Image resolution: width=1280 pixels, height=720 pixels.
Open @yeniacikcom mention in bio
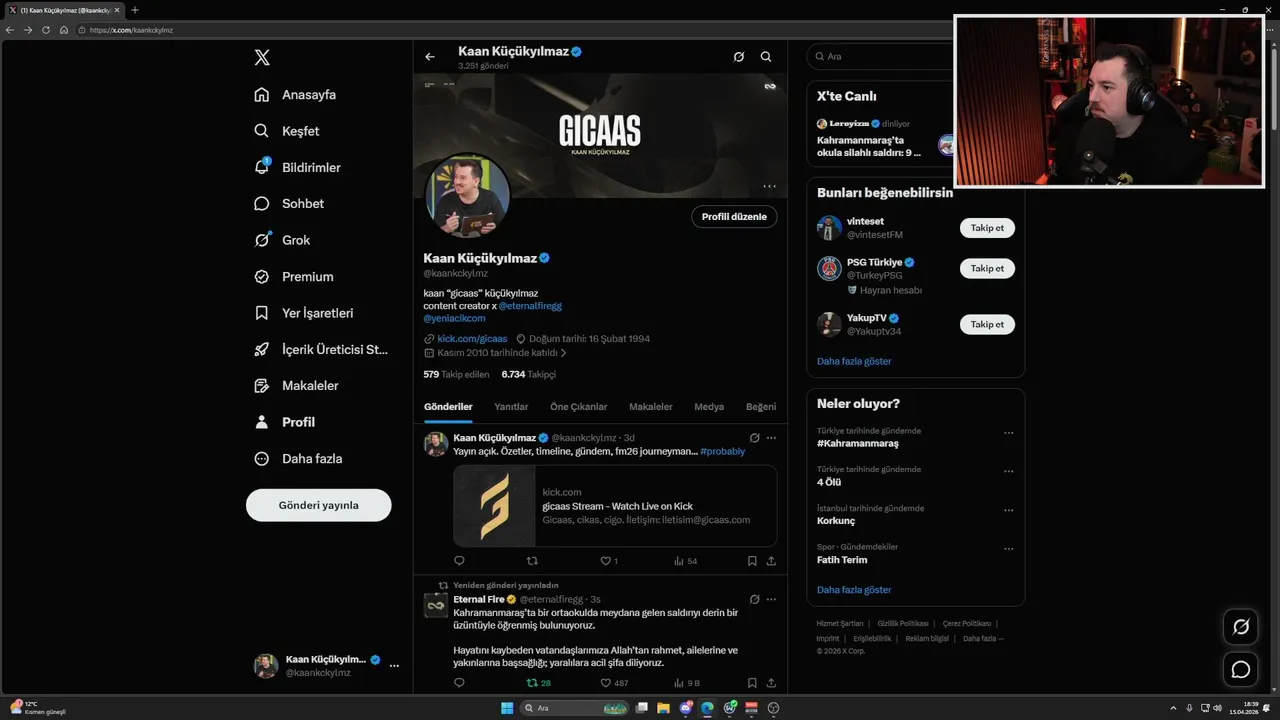tap(454, 318)
